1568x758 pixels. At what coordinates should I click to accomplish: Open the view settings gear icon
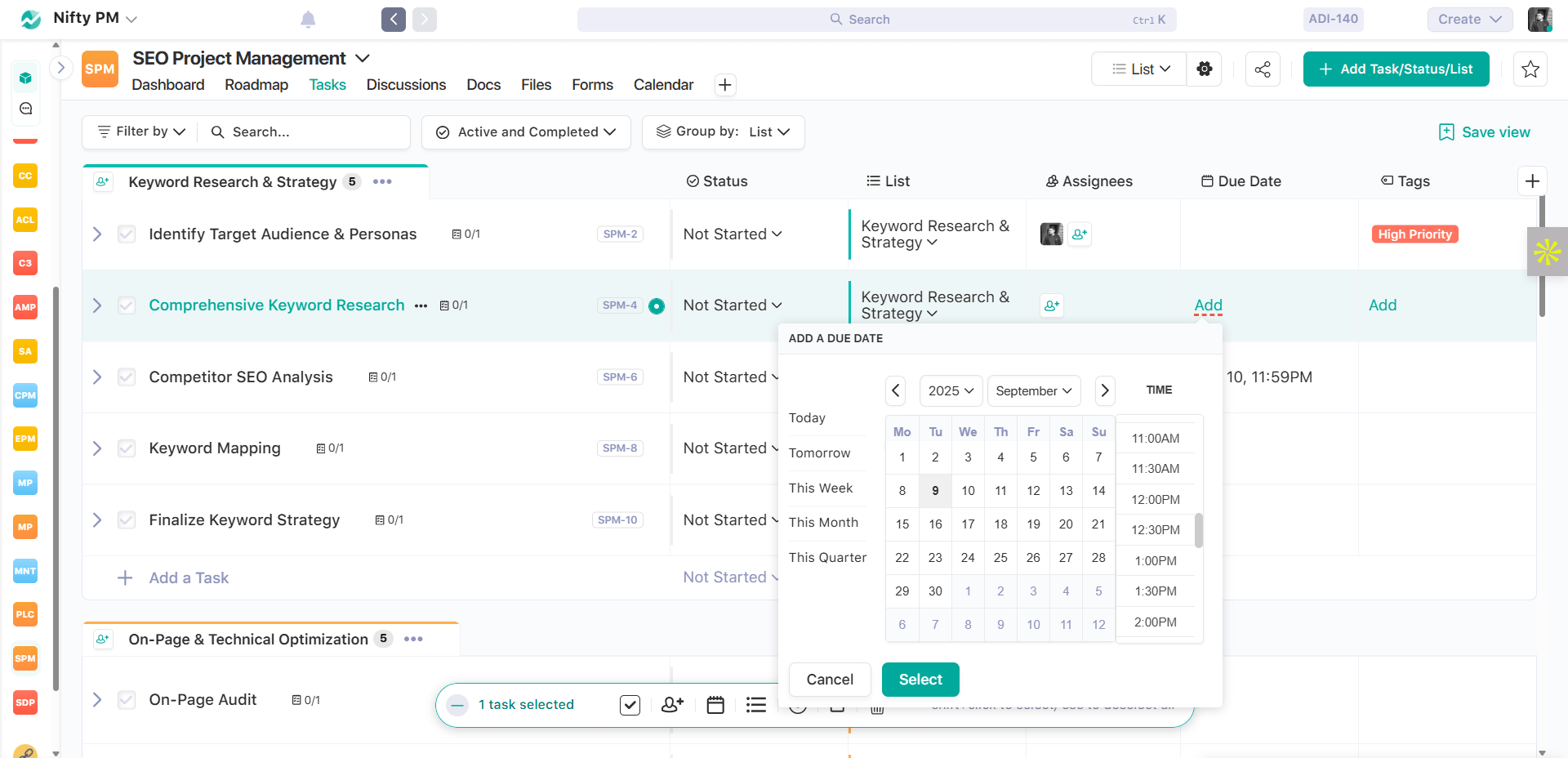tap(1205, 69)
